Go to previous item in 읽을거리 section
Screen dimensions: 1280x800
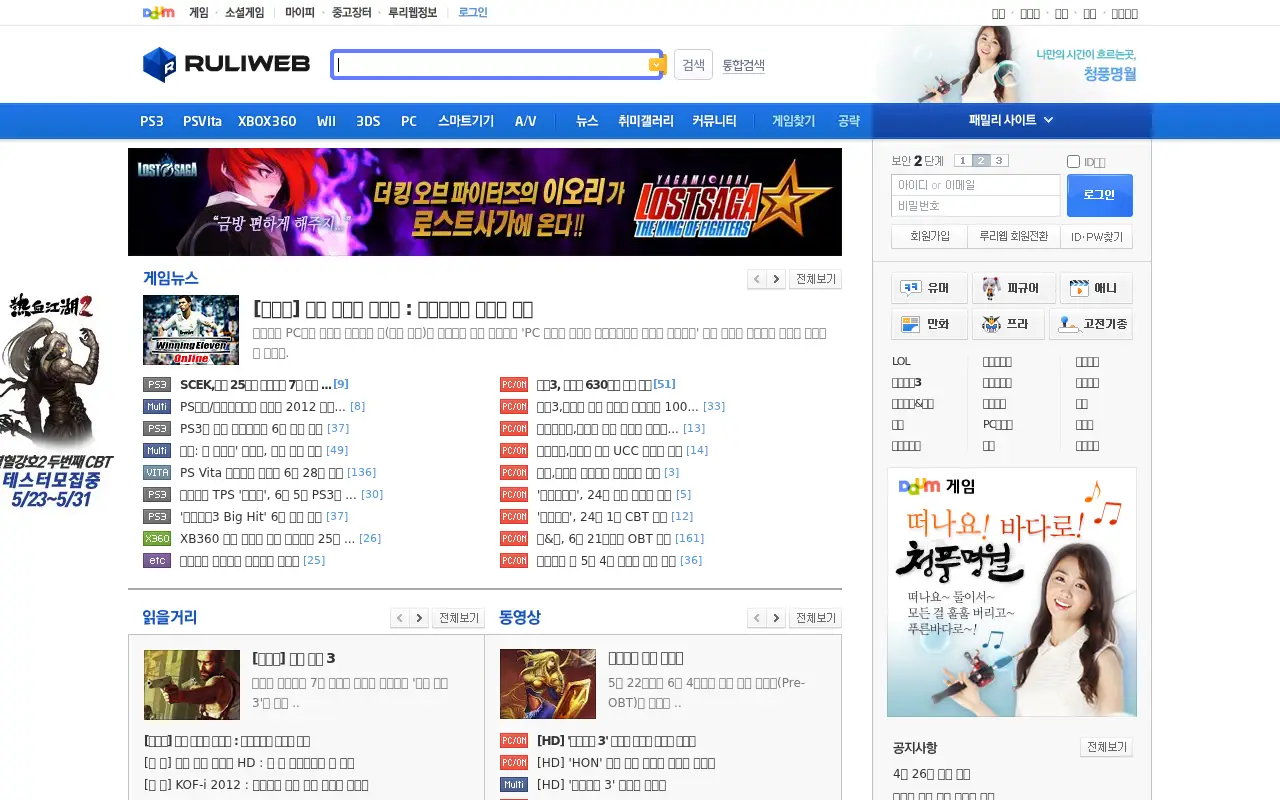(x=400, y=618)
